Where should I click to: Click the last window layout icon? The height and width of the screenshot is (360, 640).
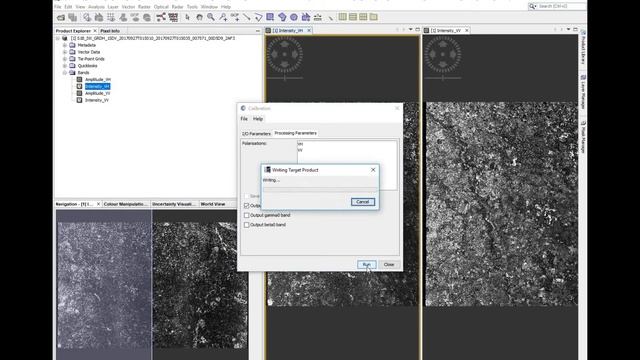coord(373,17)
